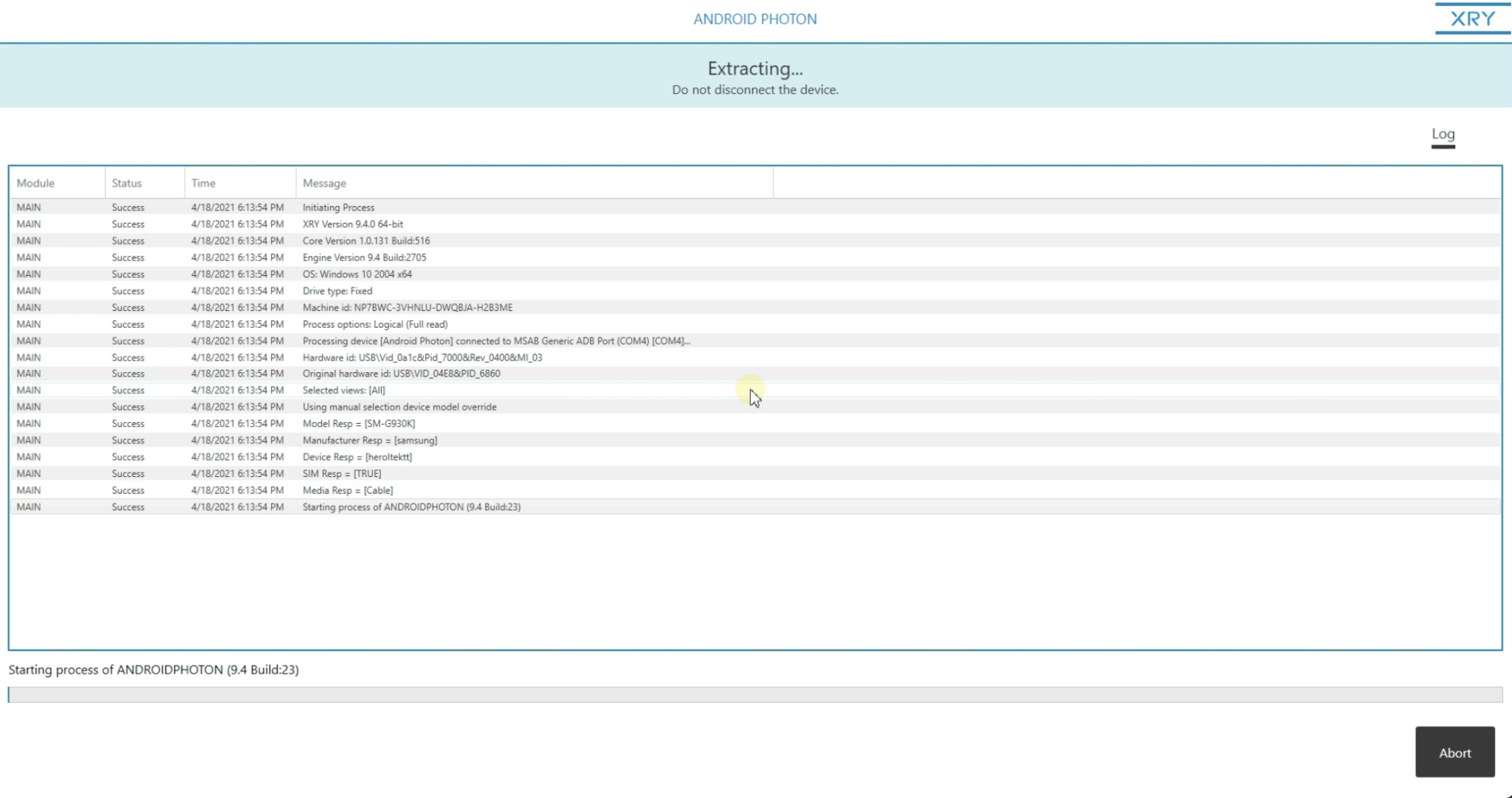Select the Media Resp = [Cable] entry
The width and height of the screenshot is (1512, 798).
tap(347, 489)
